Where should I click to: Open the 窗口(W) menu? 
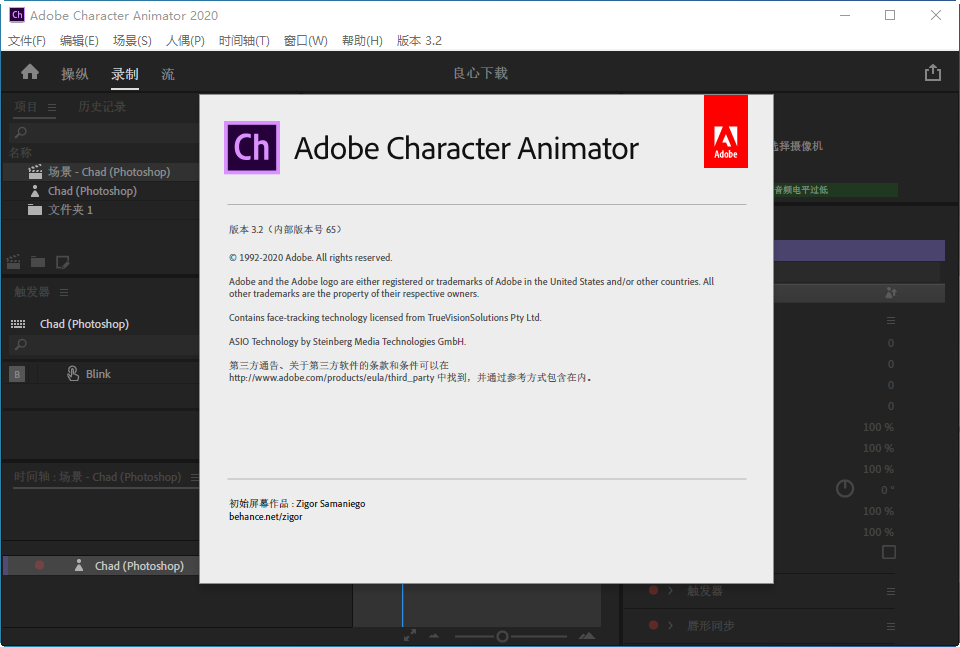(305, 41)
